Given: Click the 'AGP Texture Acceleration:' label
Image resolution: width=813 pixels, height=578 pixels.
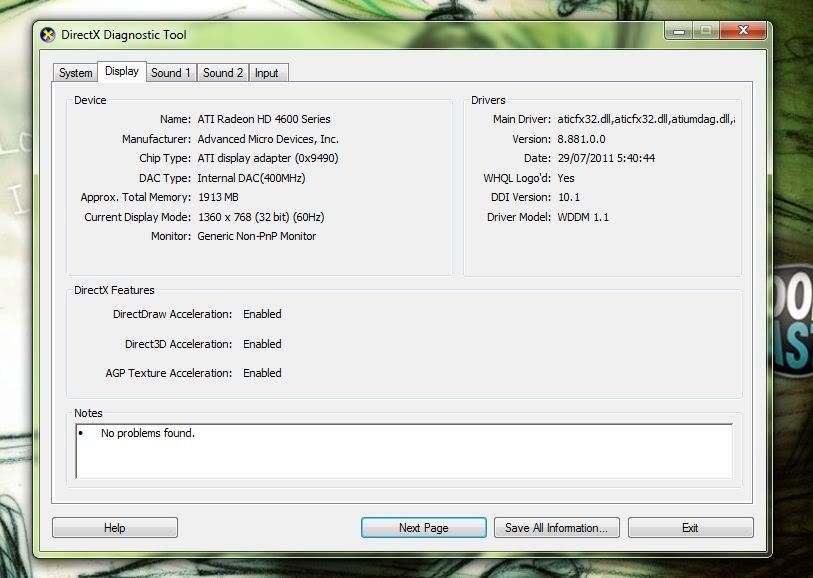Looking at the screenshot, I should (169, 373).
